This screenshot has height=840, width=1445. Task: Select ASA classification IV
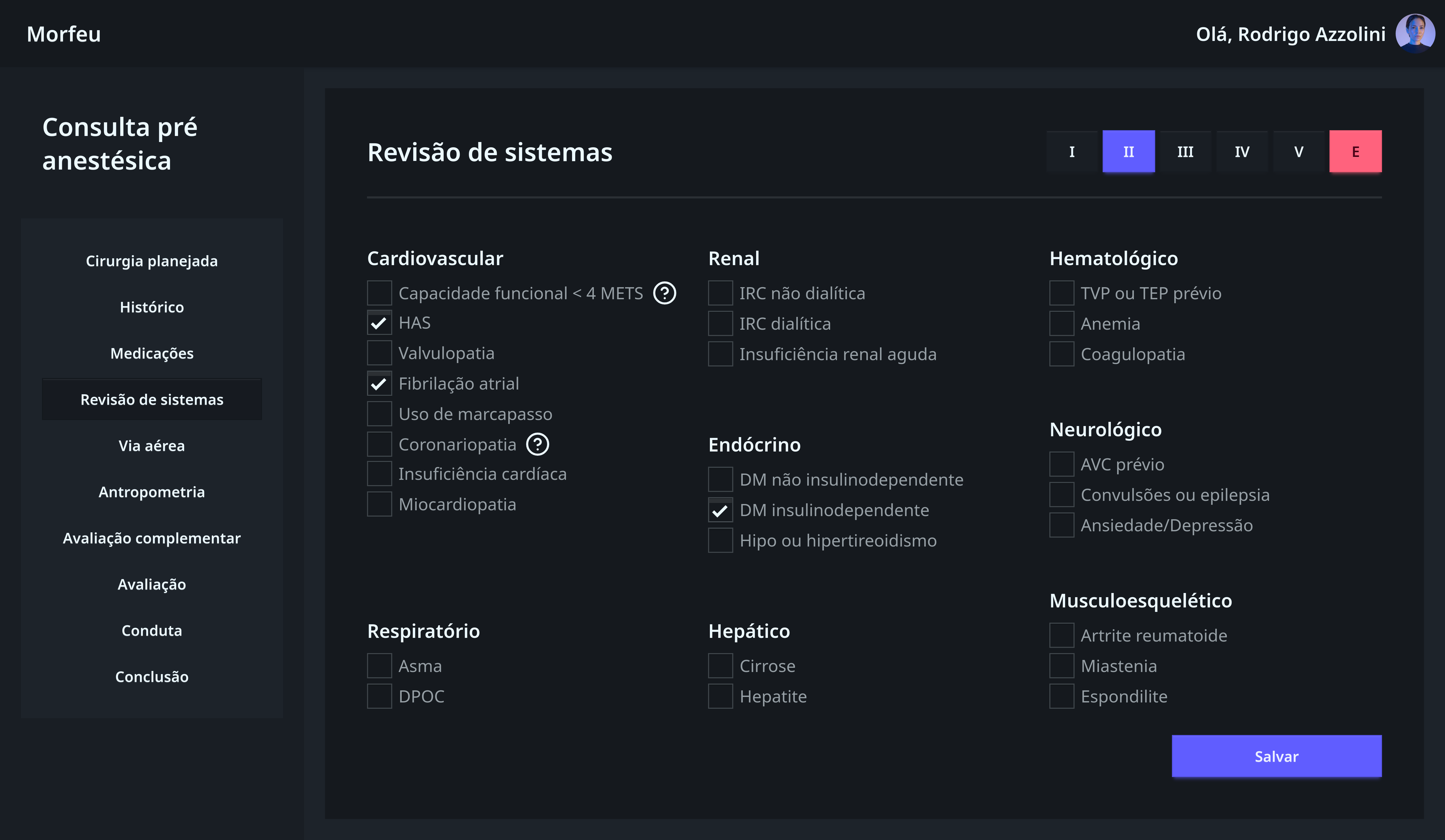tap(1242, 151)
